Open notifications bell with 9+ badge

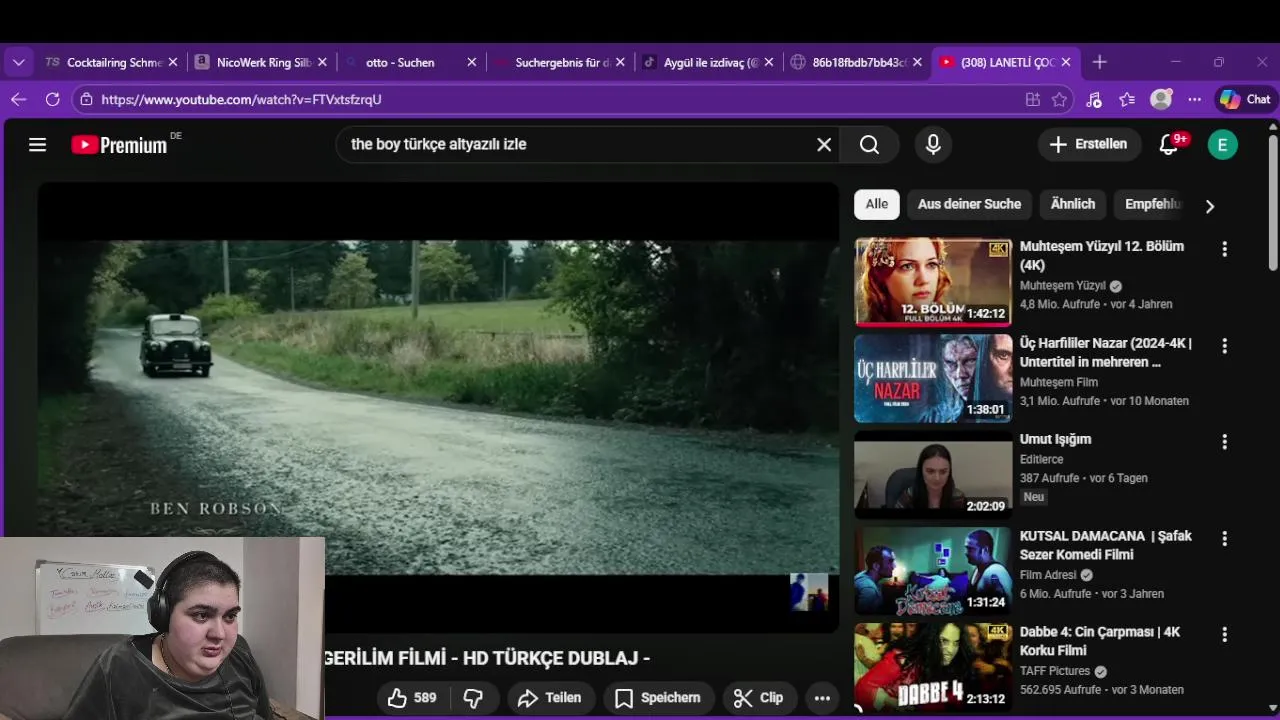(1168, 145)
